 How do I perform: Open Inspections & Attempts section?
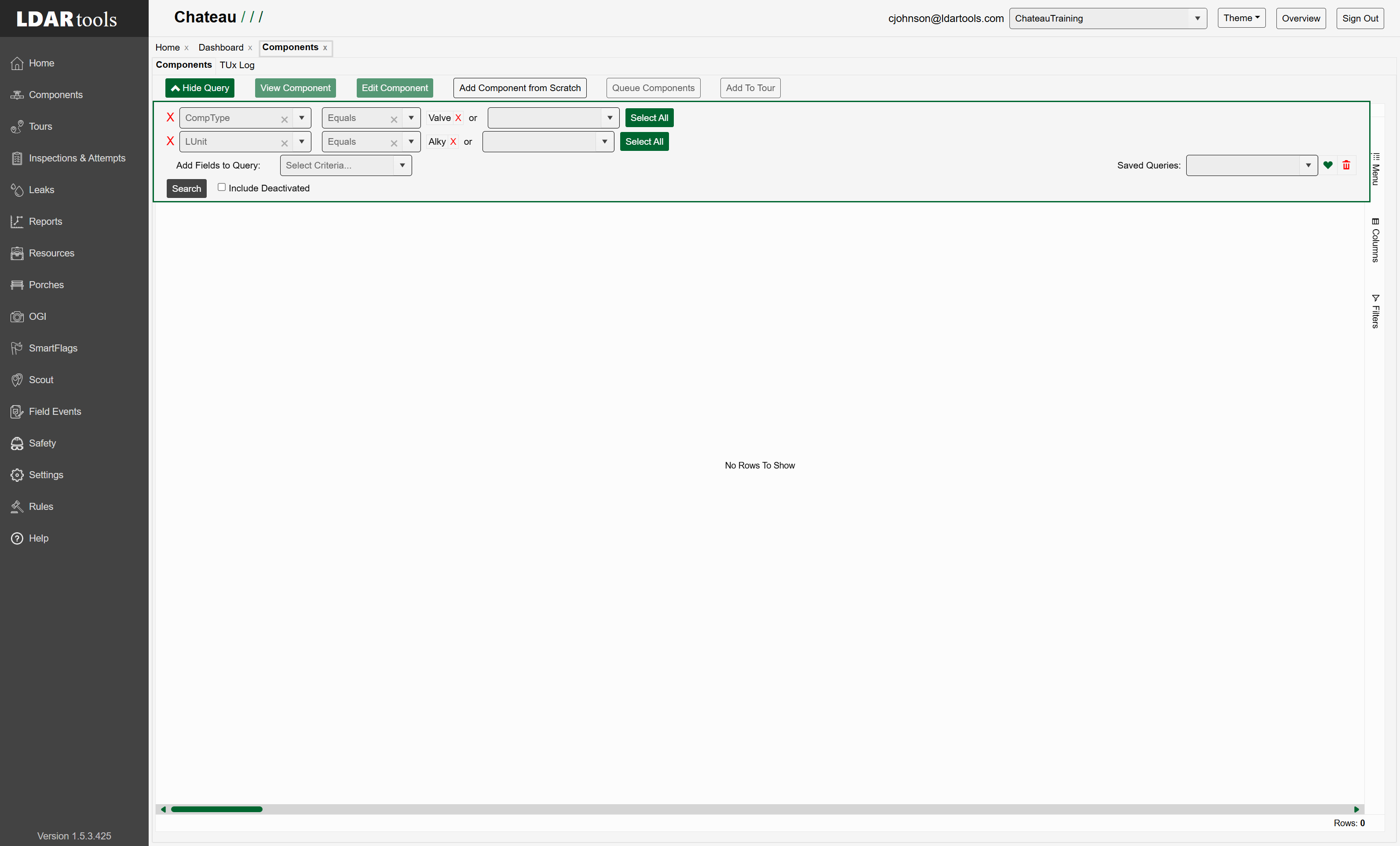[77, 158]
